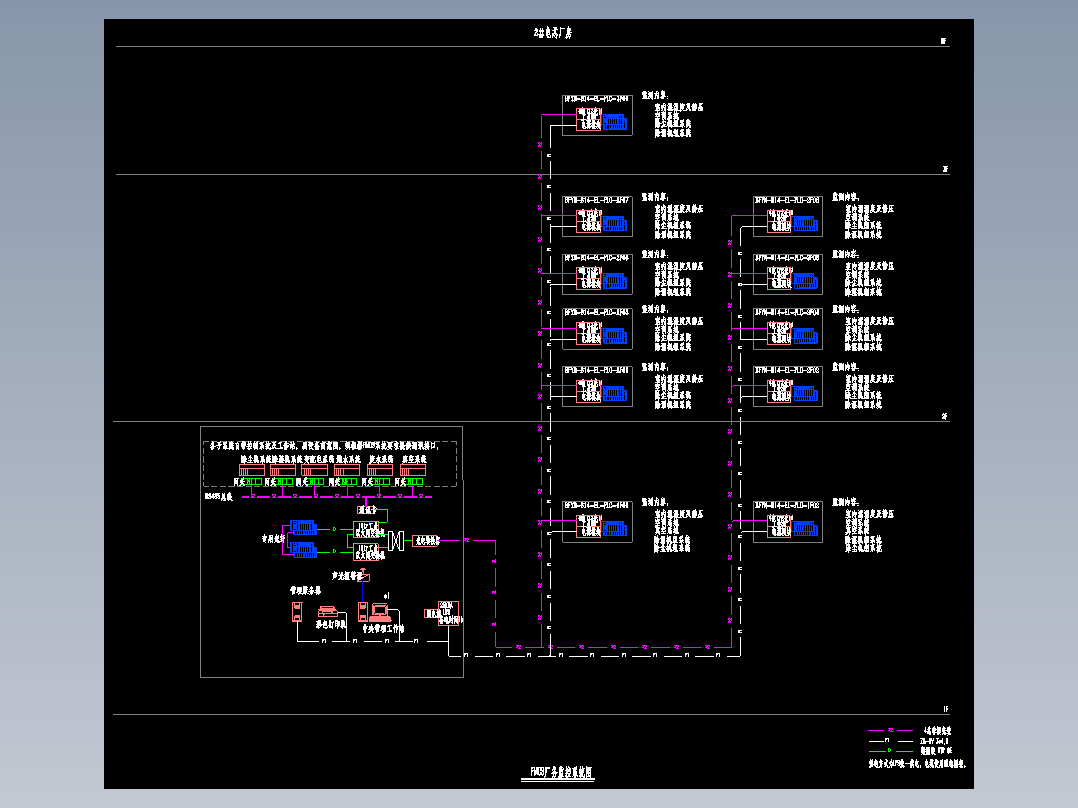1078x808 pixels.
Task: Click the topmost left-column PLC cabinet, middle floor
Action: [597, 217]
